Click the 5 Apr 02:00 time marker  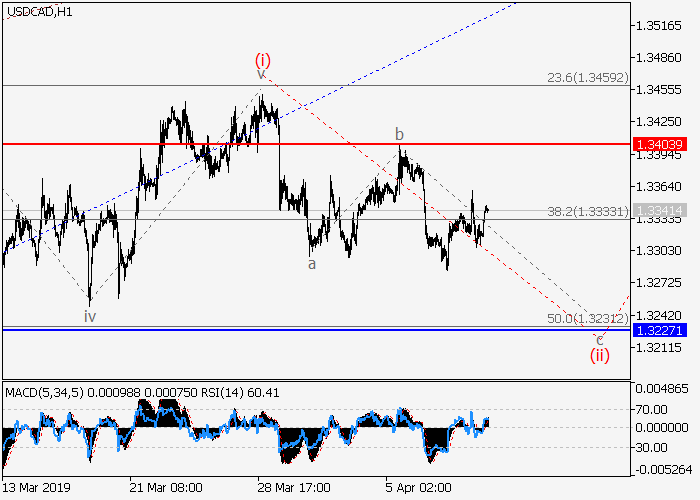(x=419, y=488)
